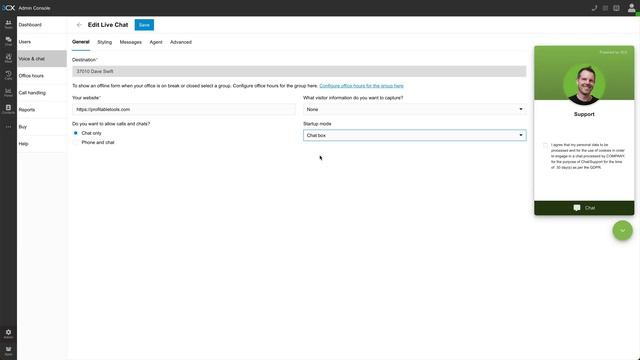This screenshot has height=360, width=640.
Task: Click the Admin Console title text
Action: tap(34, 8)
